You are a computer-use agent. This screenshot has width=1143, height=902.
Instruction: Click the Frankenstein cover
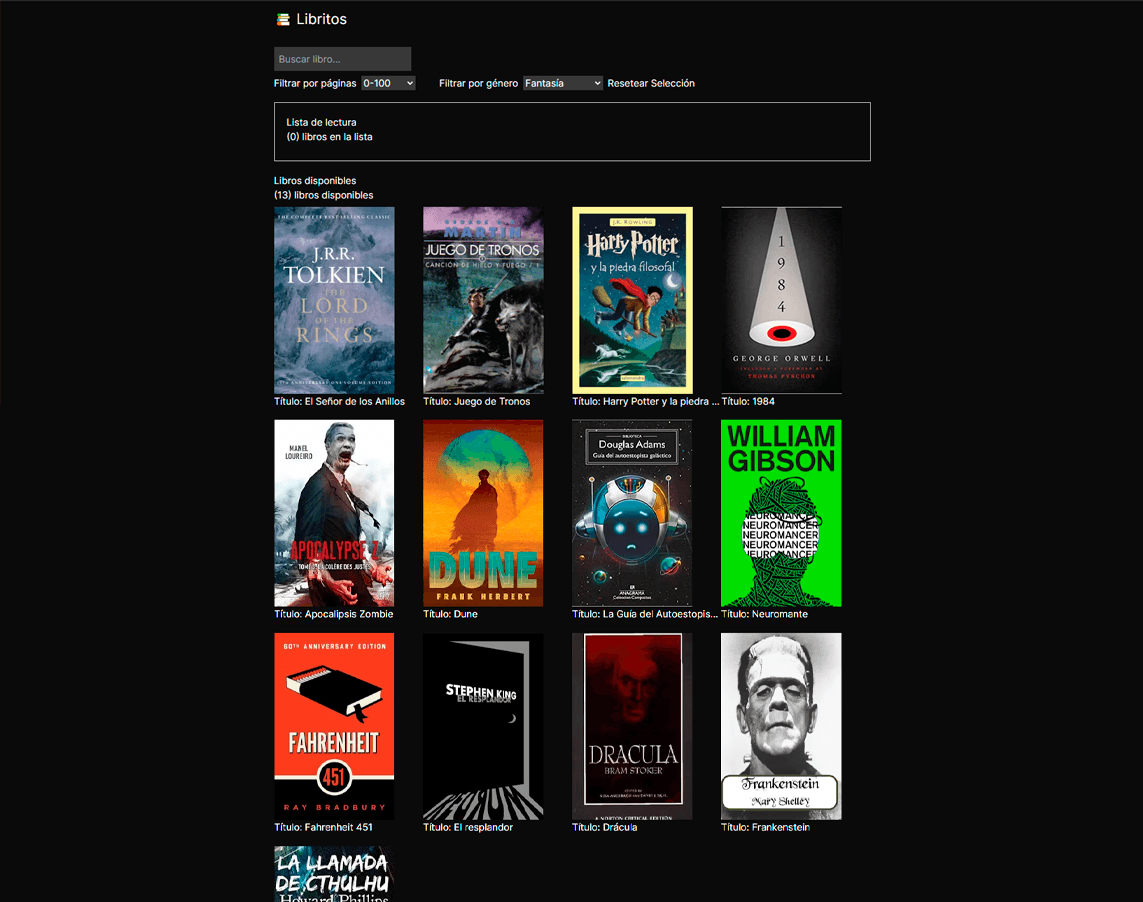[781, 726]
